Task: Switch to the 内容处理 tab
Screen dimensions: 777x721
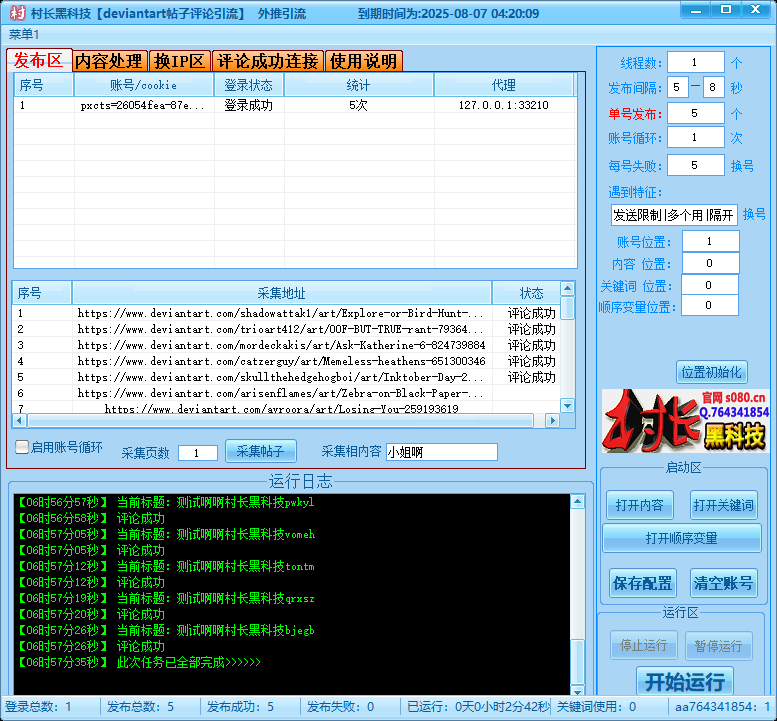Action: 110,61
